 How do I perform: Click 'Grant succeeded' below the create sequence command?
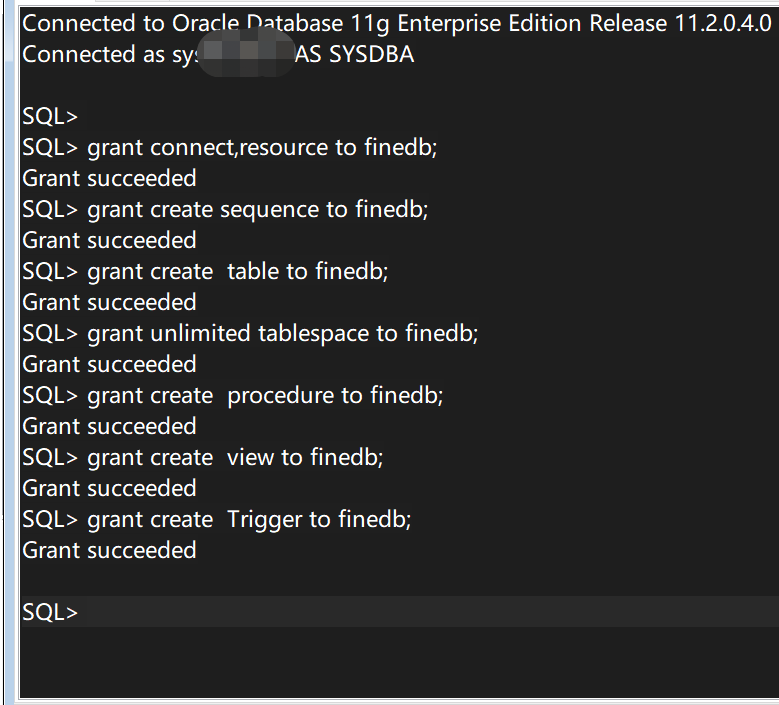109,240
